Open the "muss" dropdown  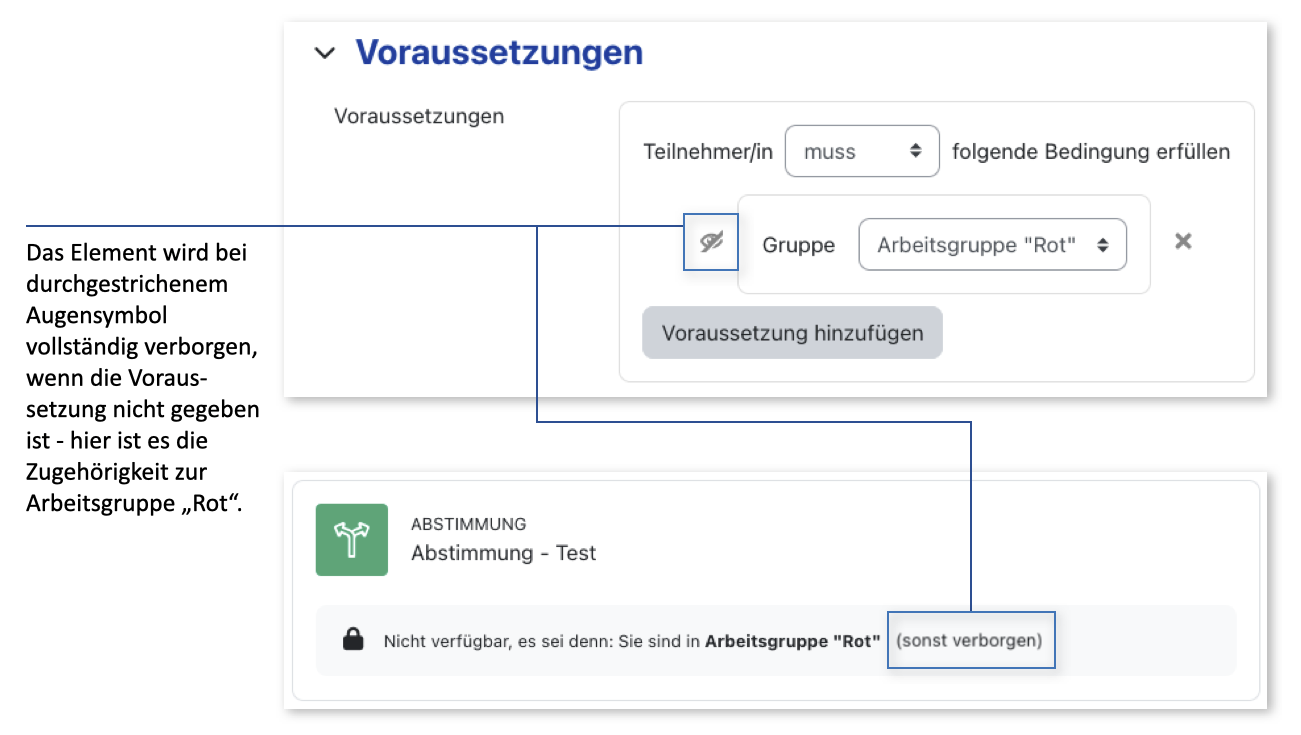click(x=861, y=151)
